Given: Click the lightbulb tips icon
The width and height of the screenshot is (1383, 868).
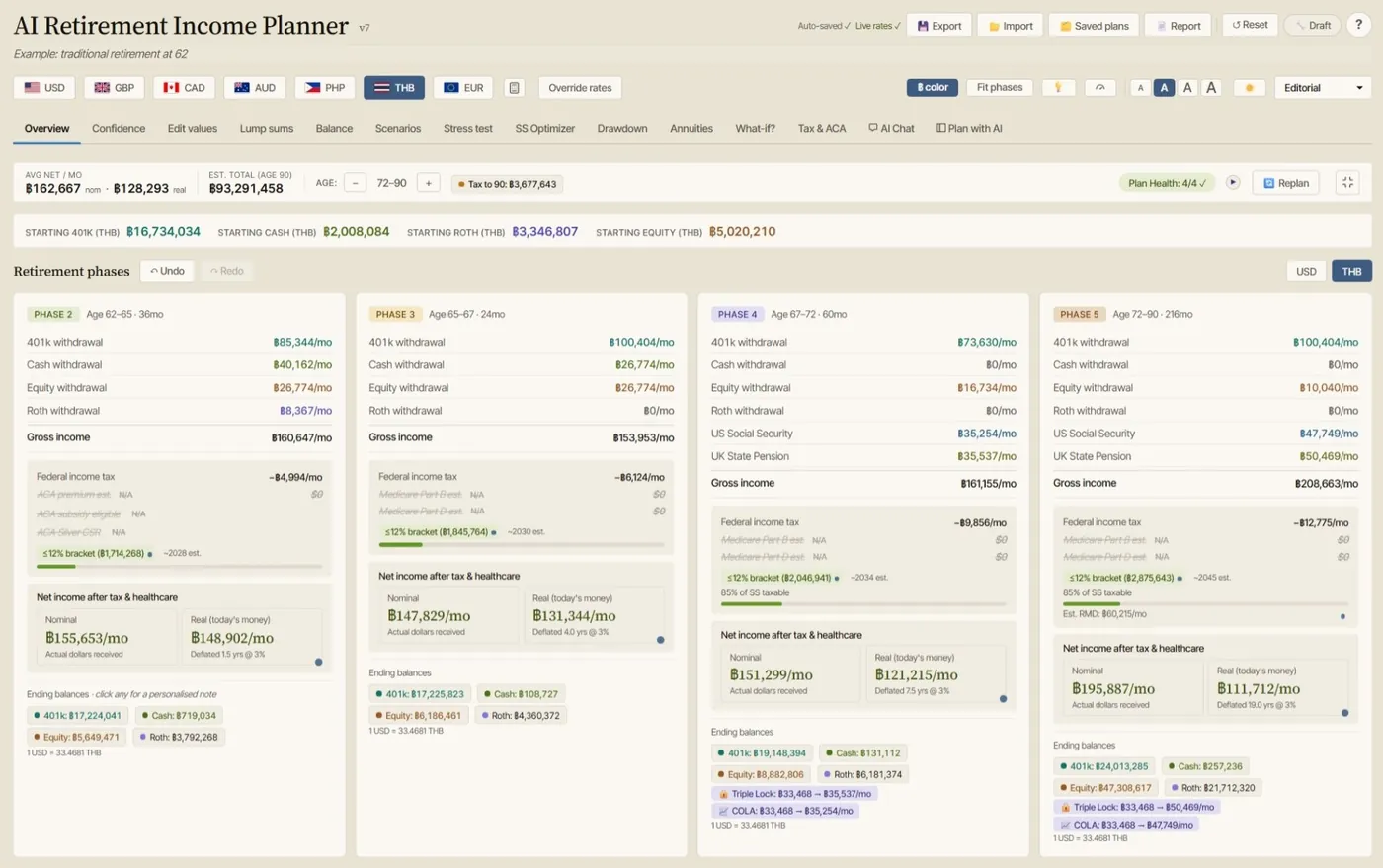Looking at the screenshot, I should (x=1058, y=88).
